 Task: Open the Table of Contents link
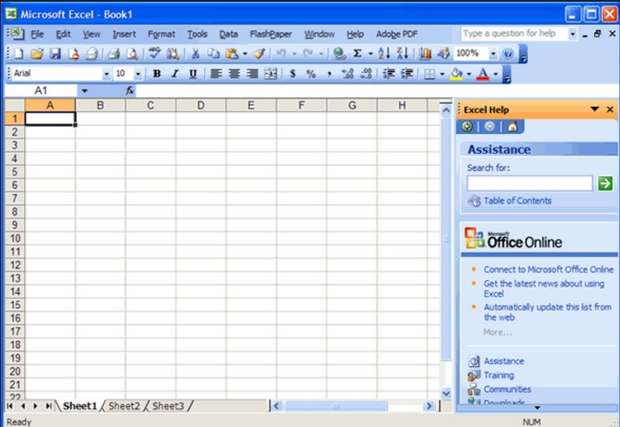coord(517,201)
